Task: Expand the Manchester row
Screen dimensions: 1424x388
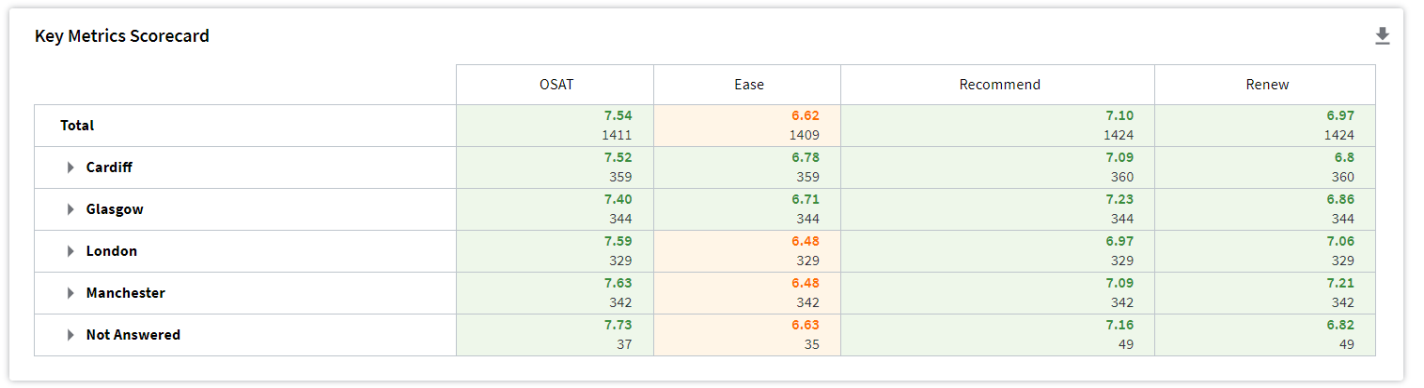Action: [71, 294]
